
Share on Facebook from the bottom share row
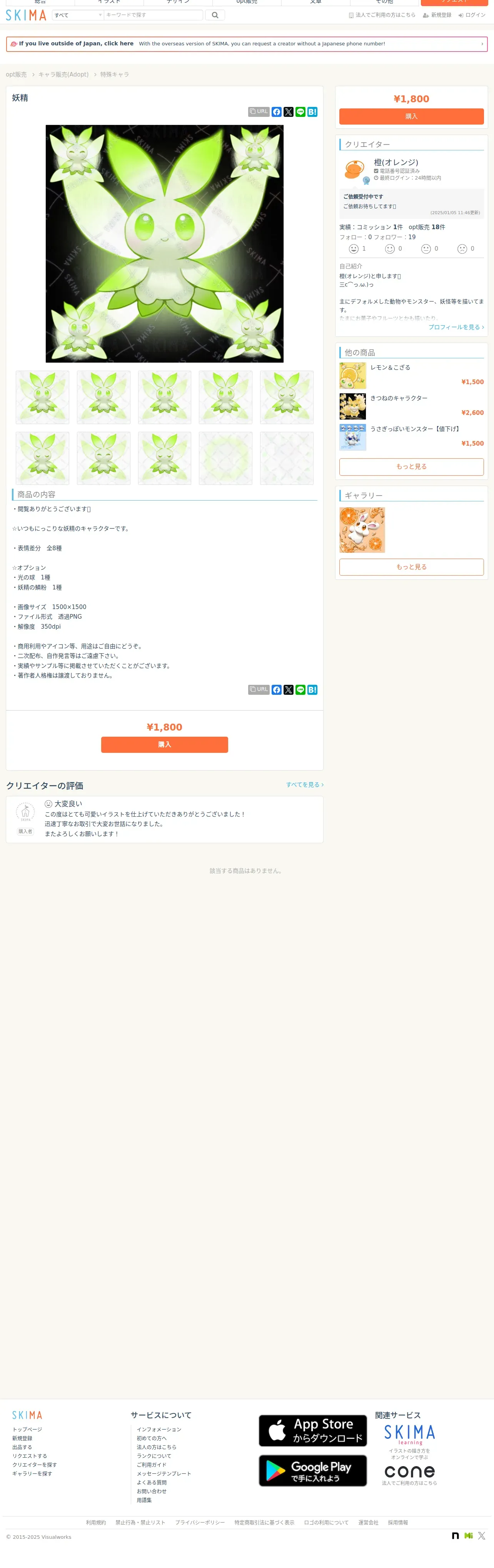pos(277,690)
